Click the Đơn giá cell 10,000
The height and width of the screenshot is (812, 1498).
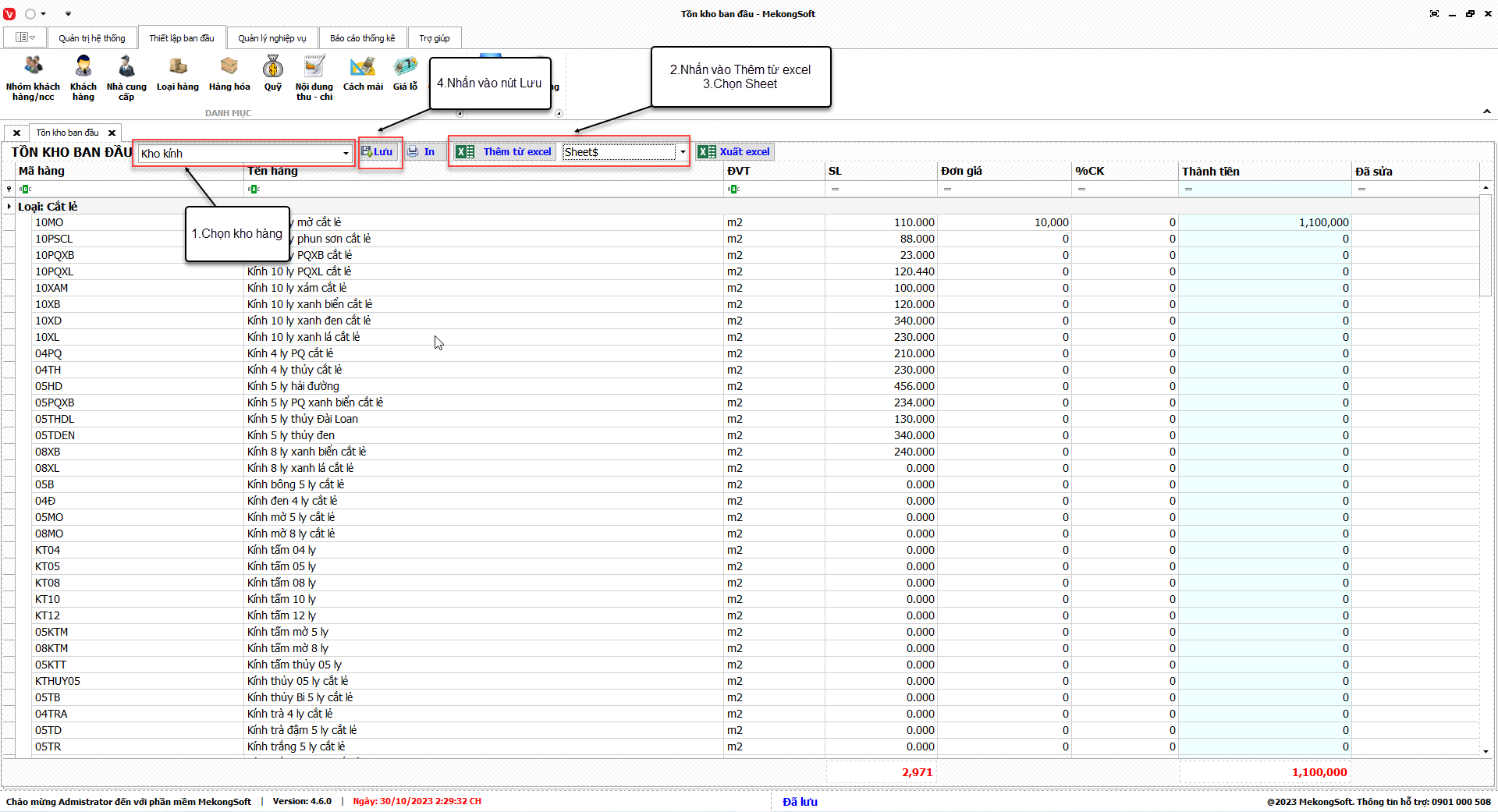tap(1051, 222)
